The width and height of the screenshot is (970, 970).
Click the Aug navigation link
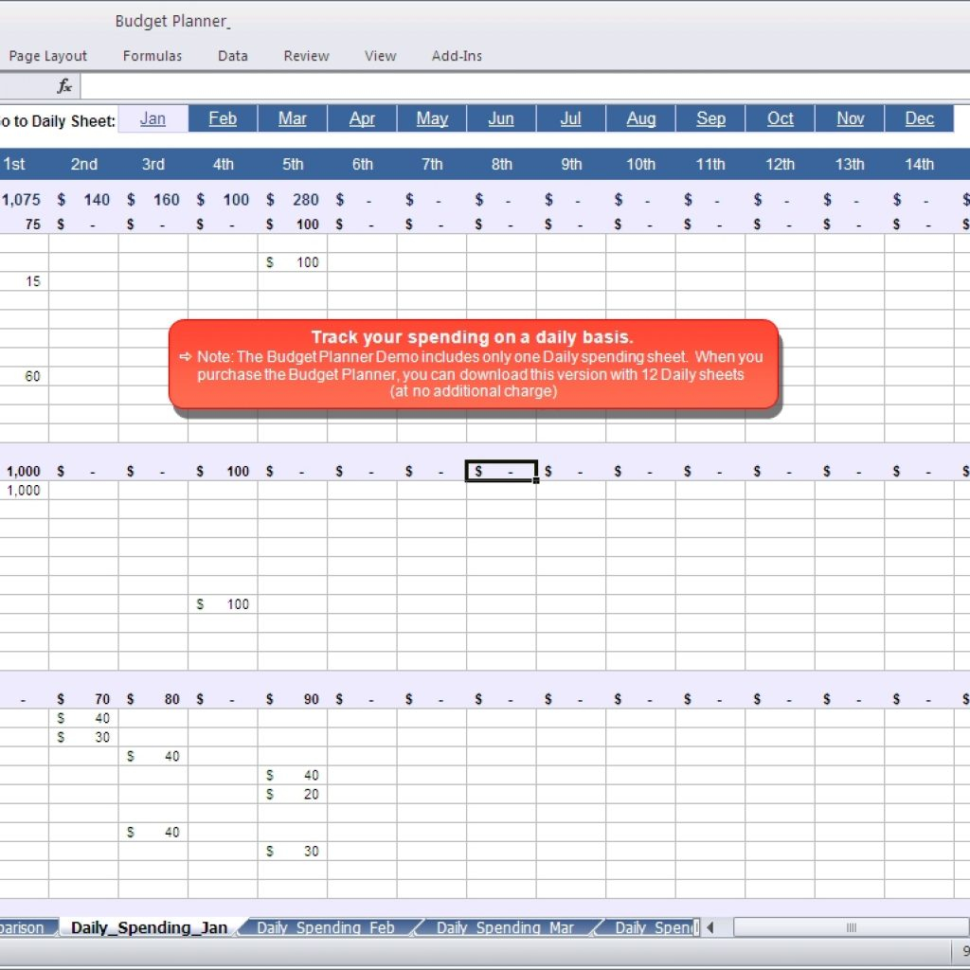pyautogui.click(x=641, y=118)
